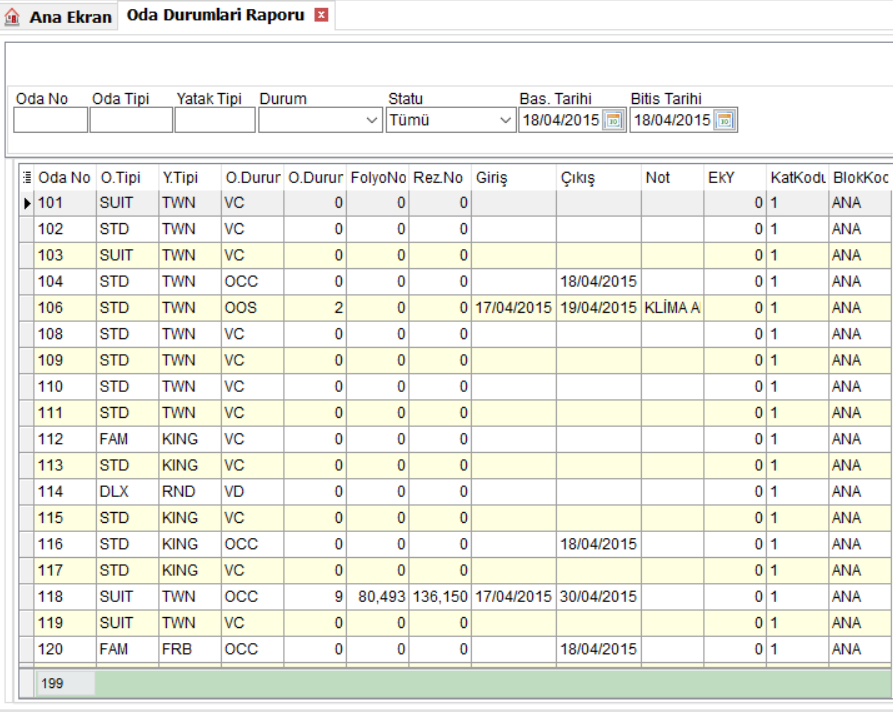Select the room 118 SUIT row

tap(455, 596)
